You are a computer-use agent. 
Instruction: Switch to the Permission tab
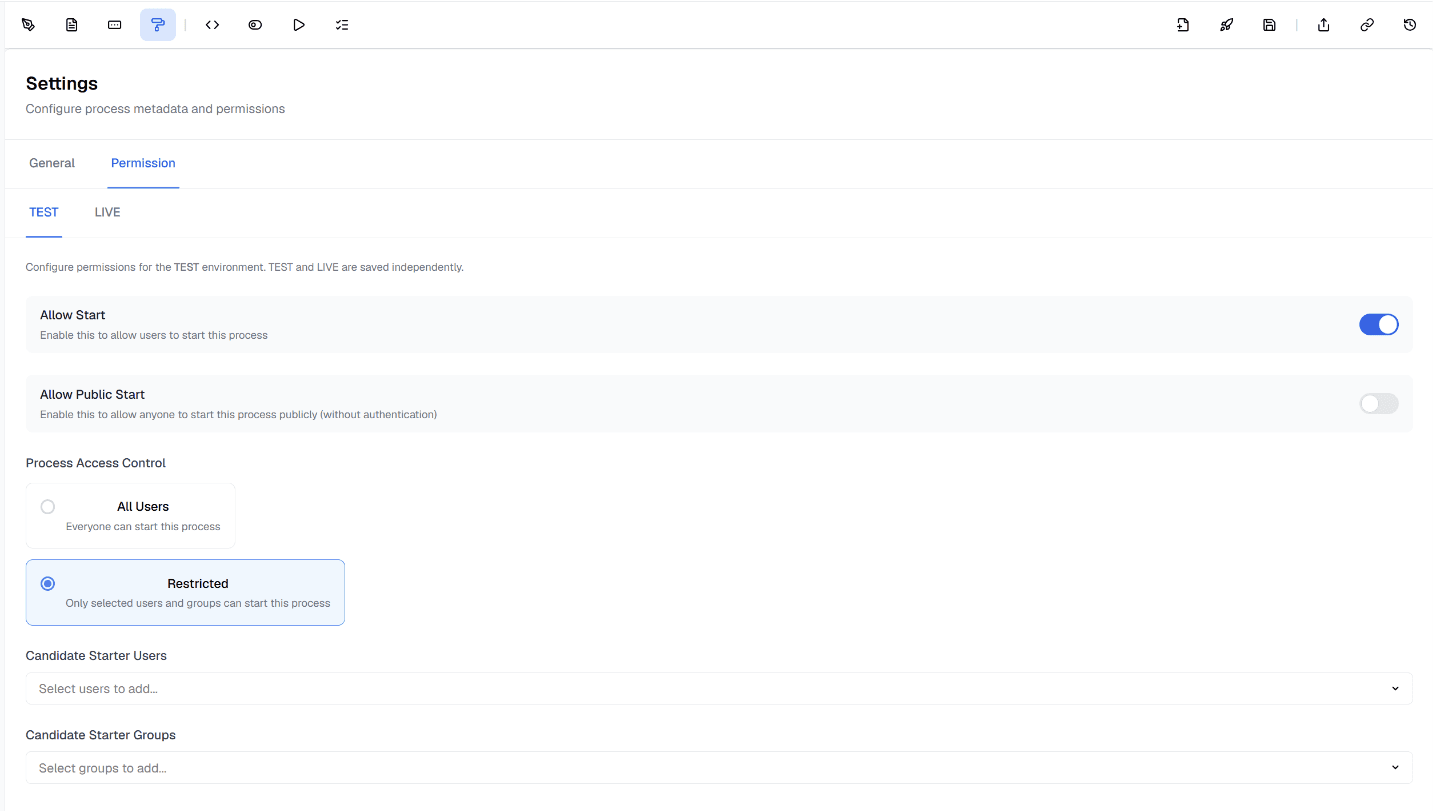tap(143, 163)
